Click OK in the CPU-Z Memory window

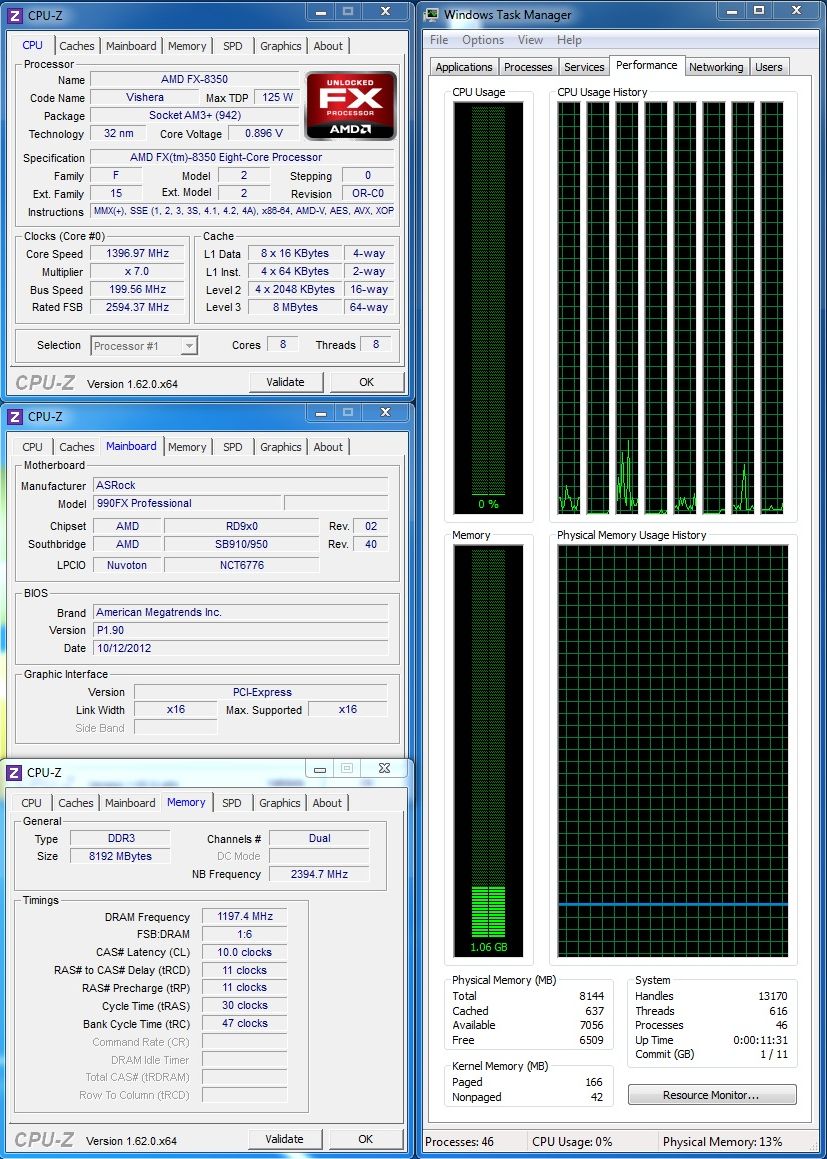(366, 1139)
